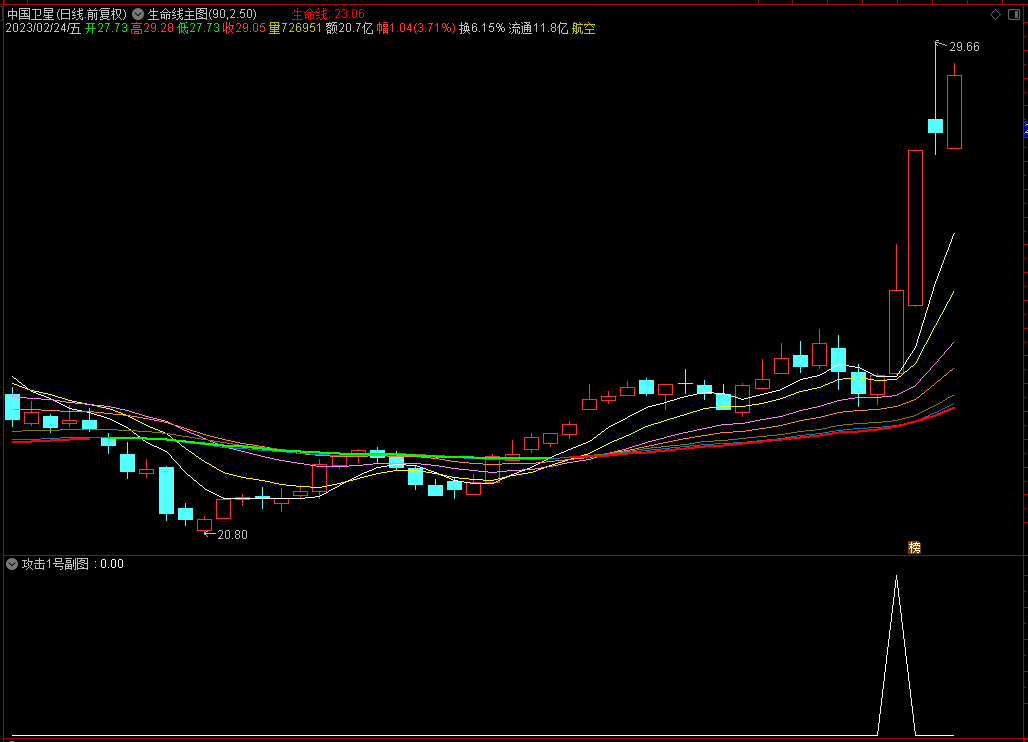Click the 20.80 low price label
1028x742 pixels.
233,535
